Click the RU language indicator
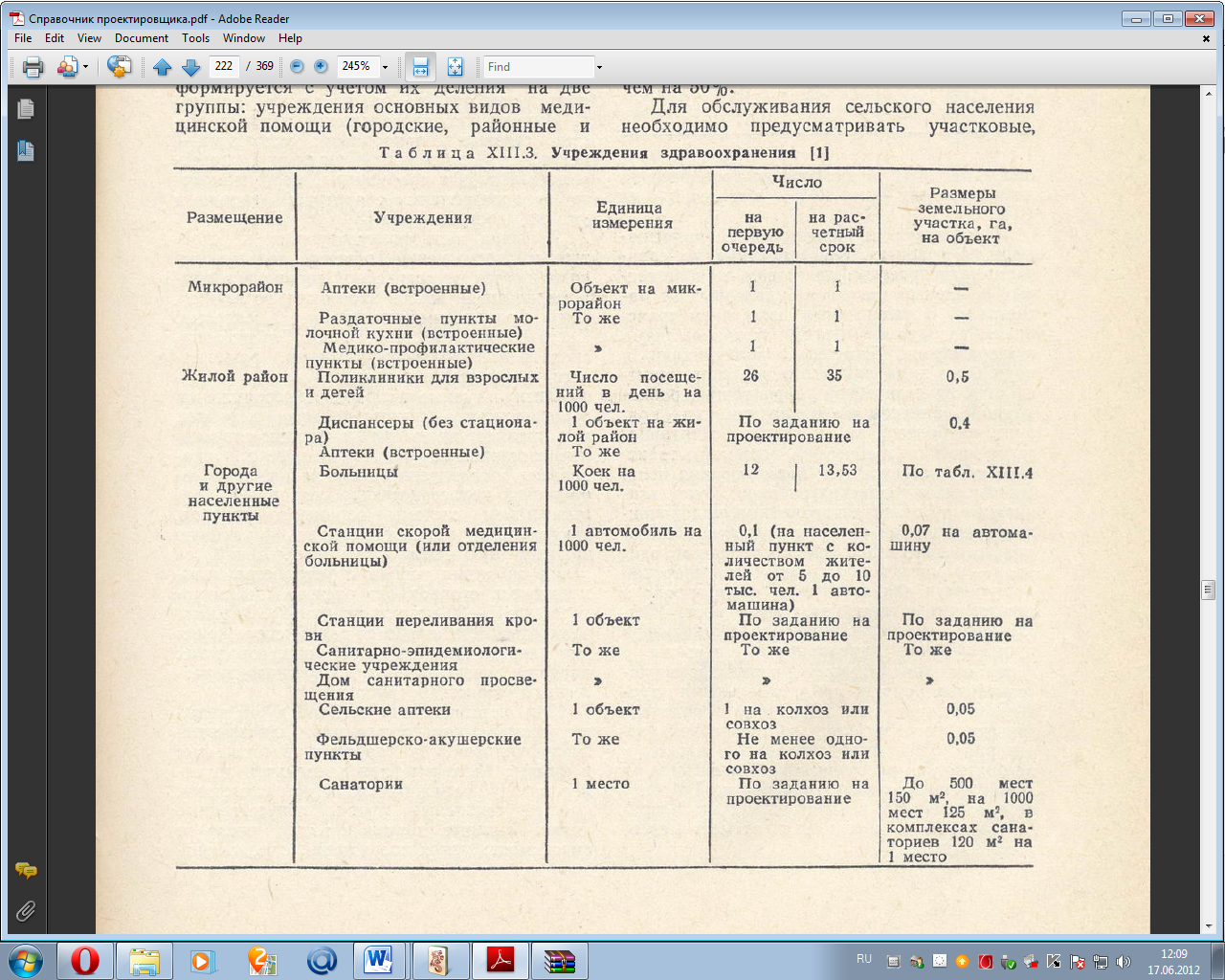The image size is (1225, 980). [864, 959]
